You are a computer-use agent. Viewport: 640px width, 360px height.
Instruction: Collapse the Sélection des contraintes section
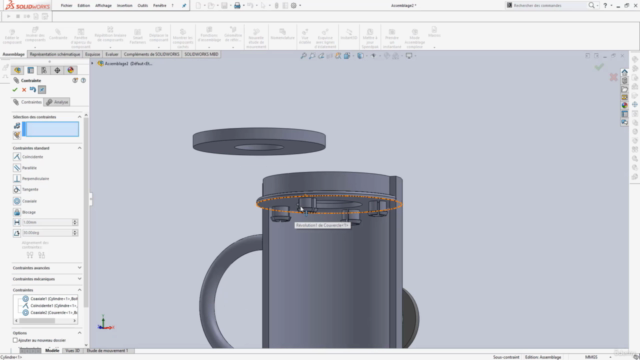coord(80,117)
